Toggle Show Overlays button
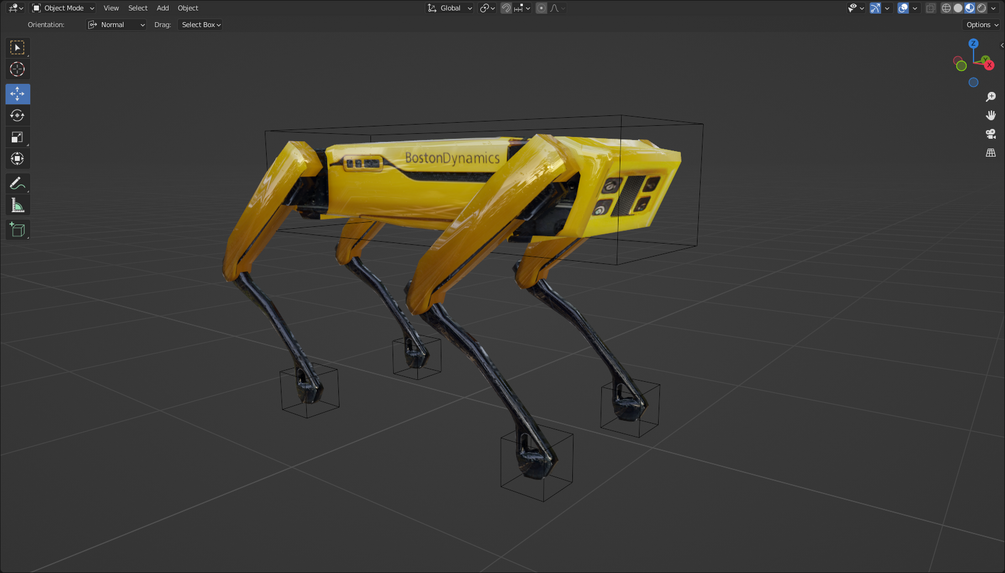 (x=903, y=8)
